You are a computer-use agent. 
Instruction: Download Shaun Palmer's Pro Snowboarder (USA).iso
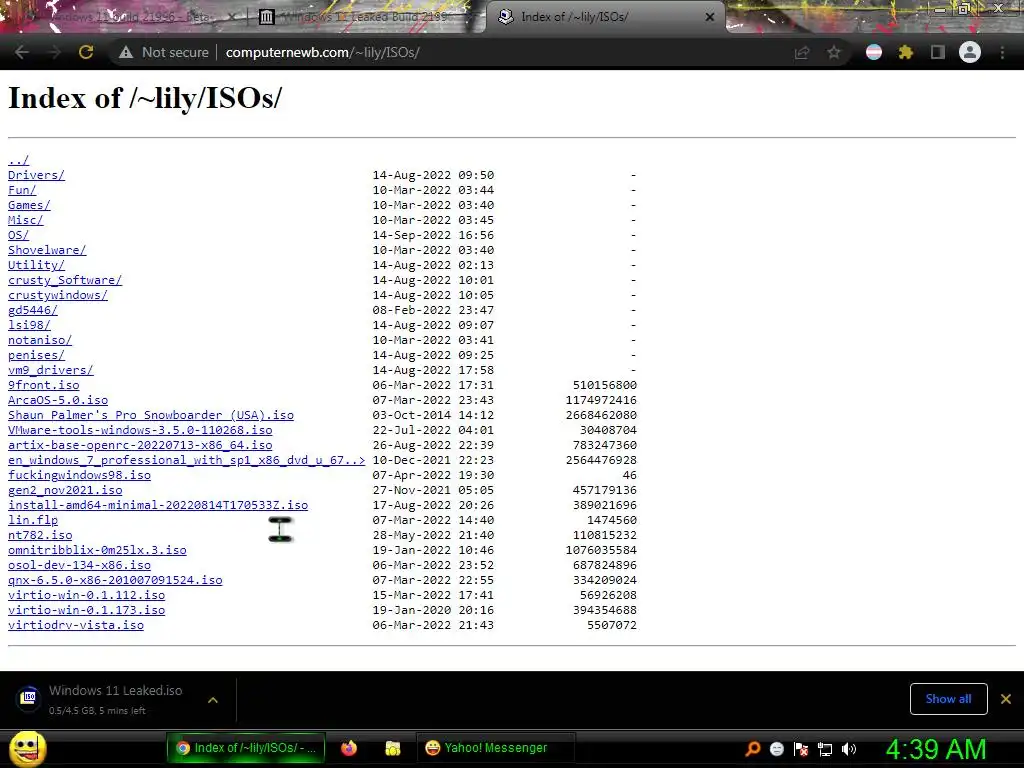click(151, 415)
